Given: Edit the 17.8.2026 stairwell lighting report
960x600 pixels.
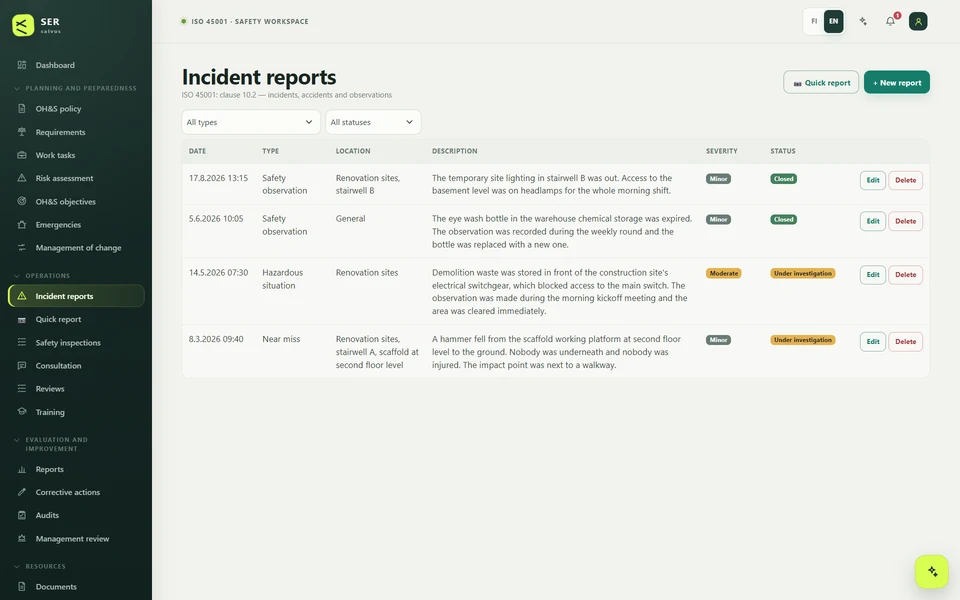Looking at the screenshot, I should tap(872, 180).
